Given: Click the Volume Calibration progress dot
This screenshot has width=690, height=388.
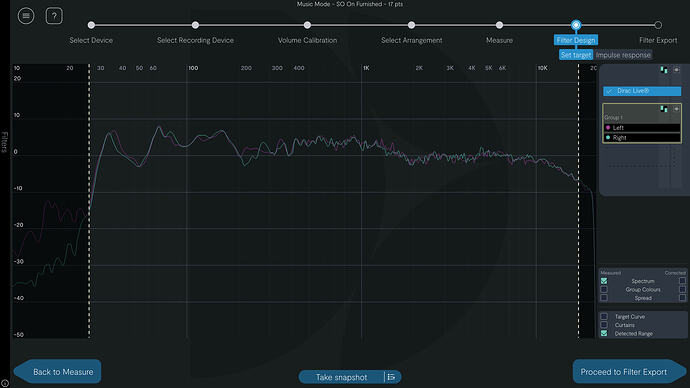Looking at the screenshot, I should (x=307, y=25).
